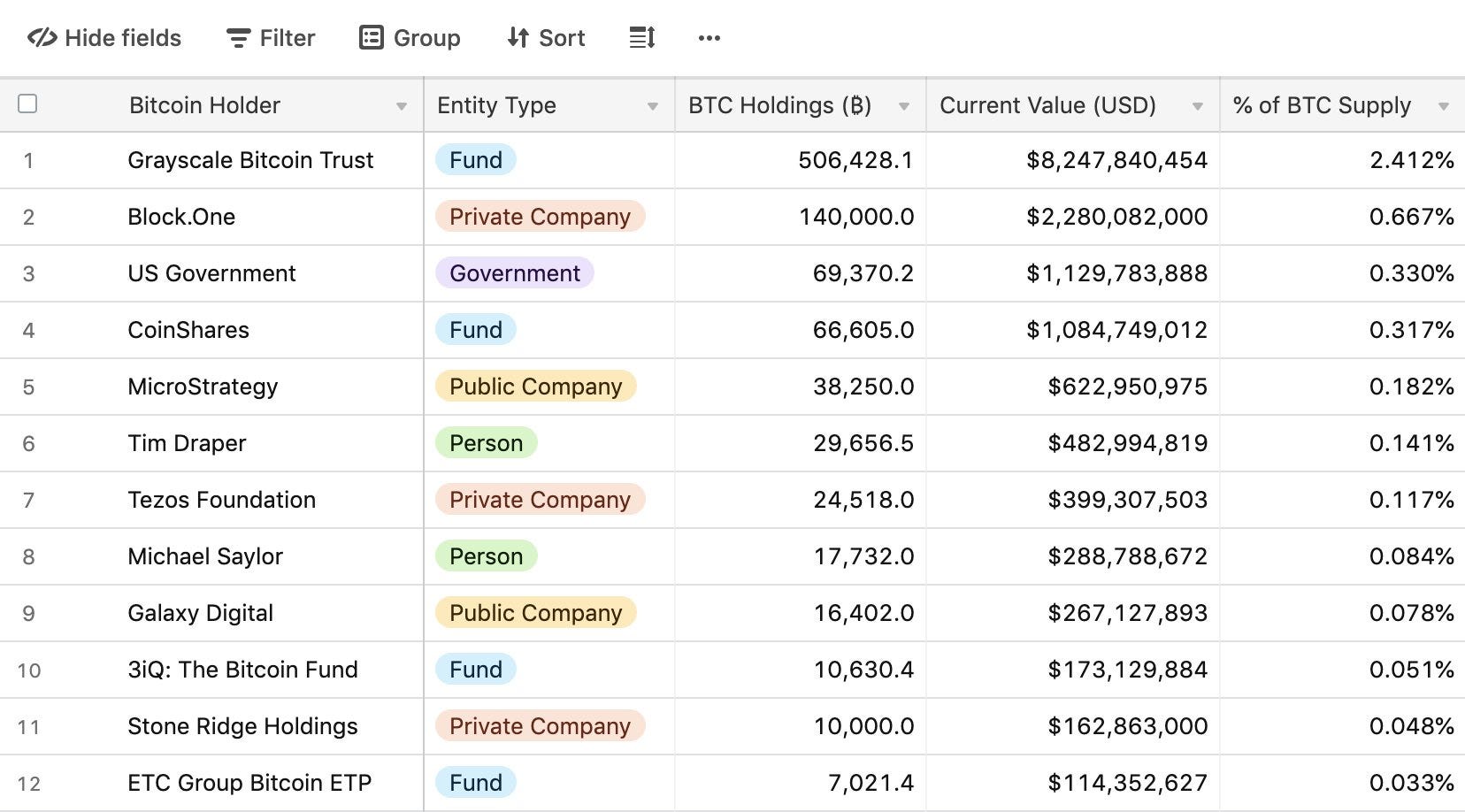The height and width of the screenshot is (812, 1465).
Task: Click the Private Company tag for Block.One
Action: [x=540, y=217]
